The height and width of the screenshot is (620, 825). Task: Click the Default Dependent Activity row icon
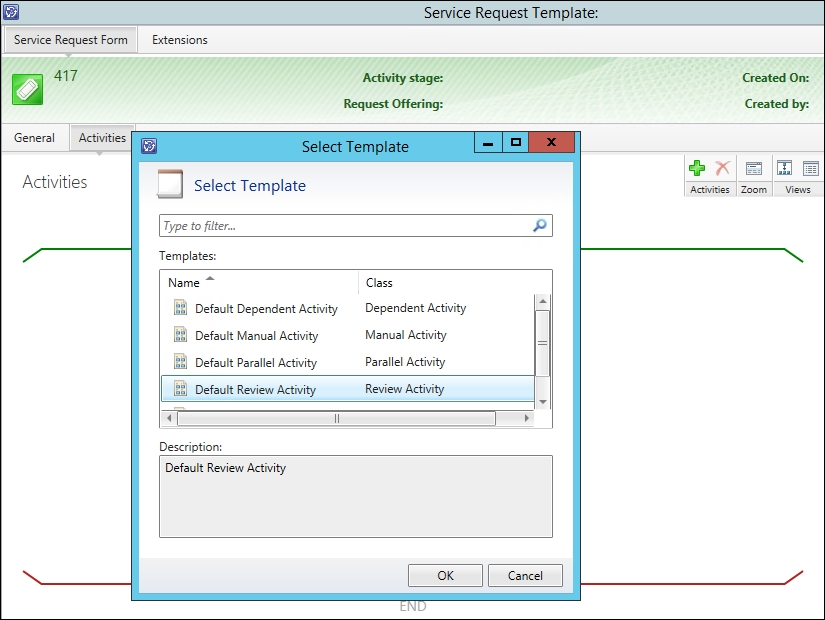[x=180, y=307]
